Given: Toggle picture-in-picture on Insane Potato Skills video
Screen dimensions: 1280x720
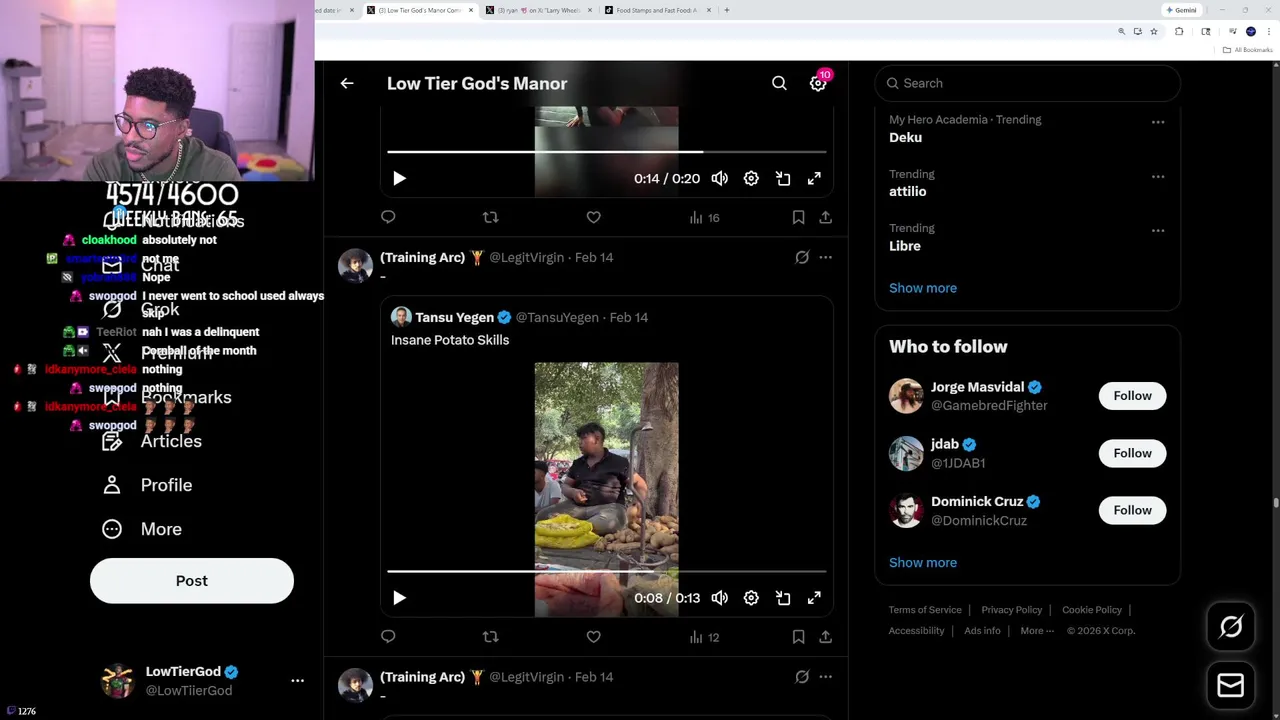Looking at the screenshot, I should pyautogui.click(x=783, y=598).
